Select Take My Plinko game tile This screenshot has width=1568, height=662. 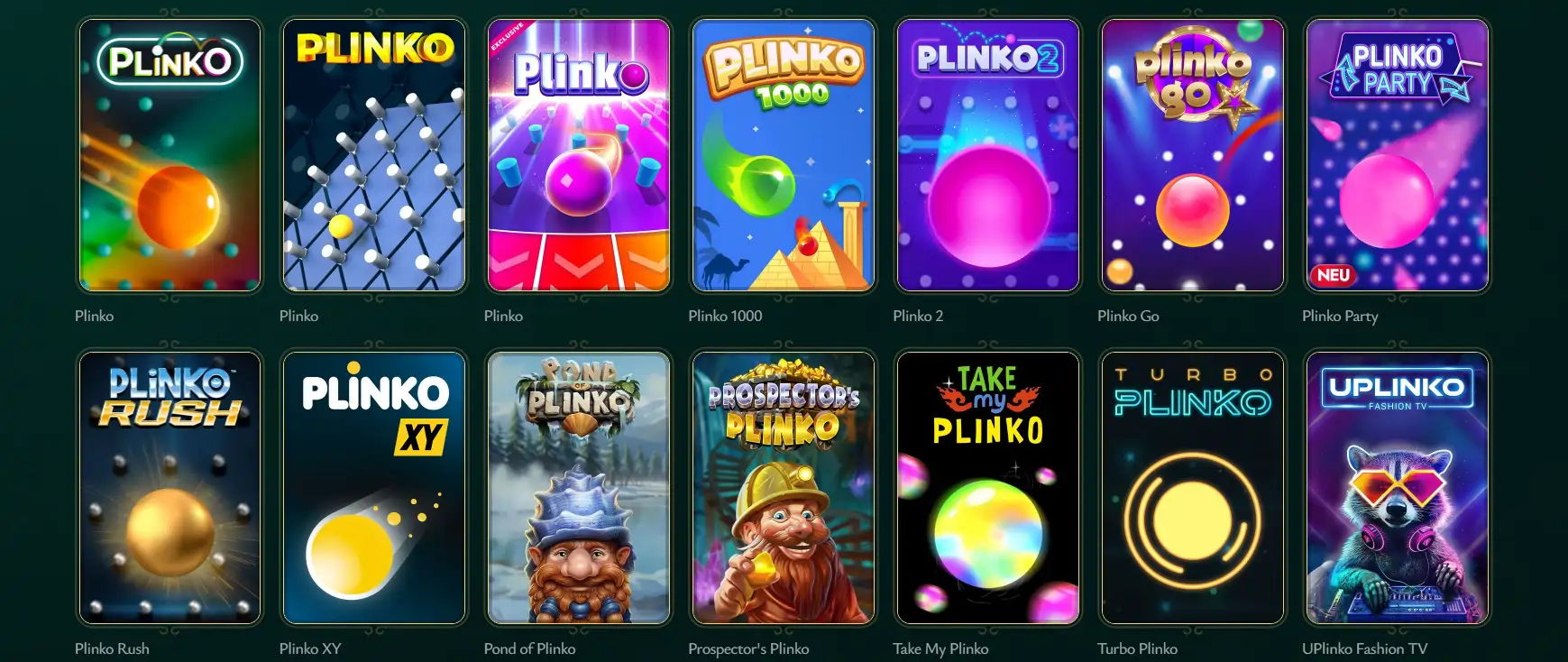(x=987, y=488)
